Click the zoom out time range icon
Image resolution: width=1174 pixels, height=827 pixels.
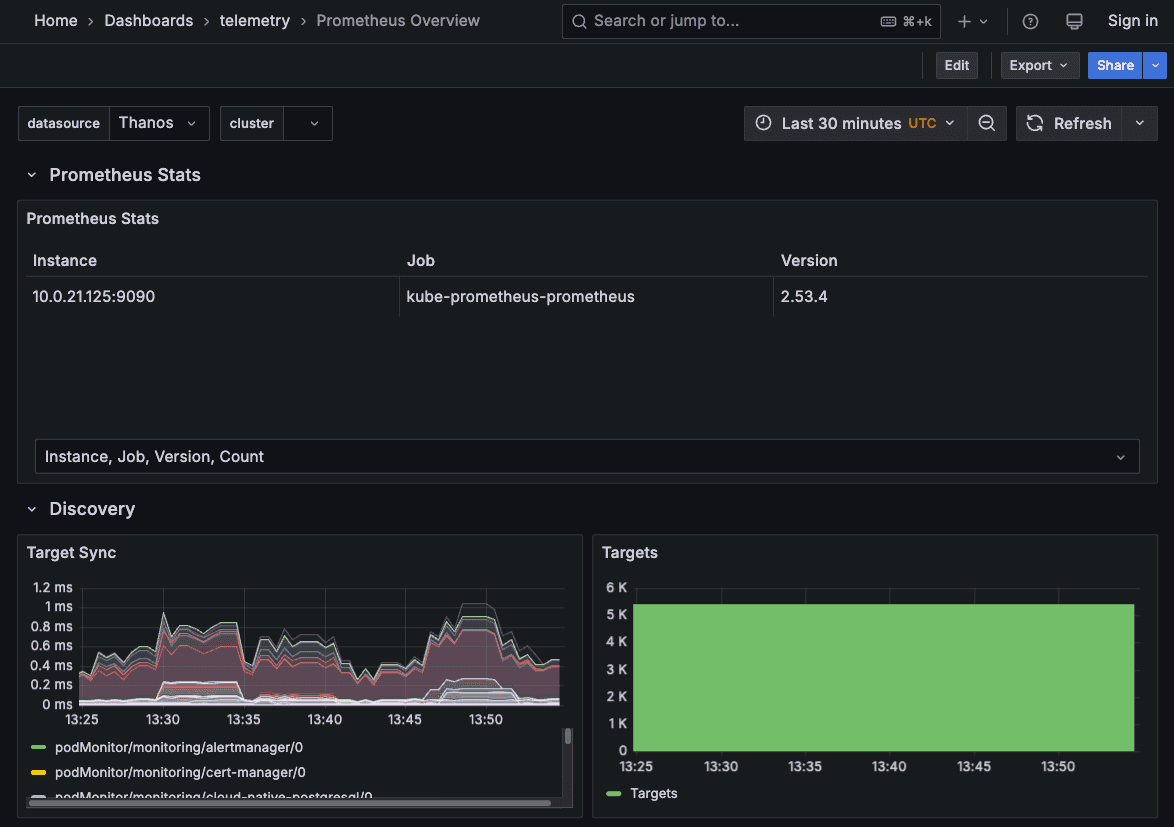[987, 123]
